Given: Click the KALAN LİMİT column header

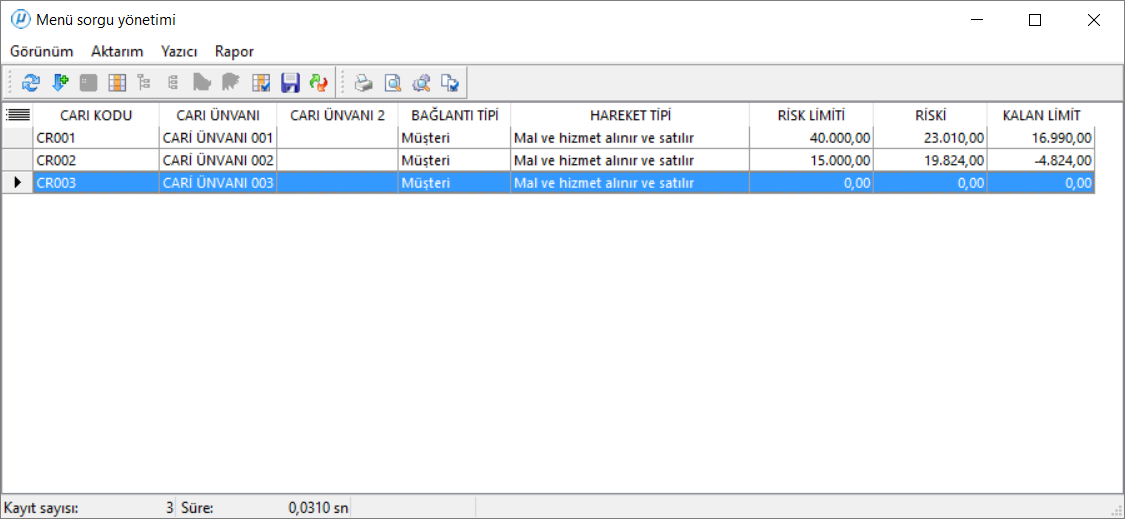Looking at the screenshot, I should point(1041,115).
